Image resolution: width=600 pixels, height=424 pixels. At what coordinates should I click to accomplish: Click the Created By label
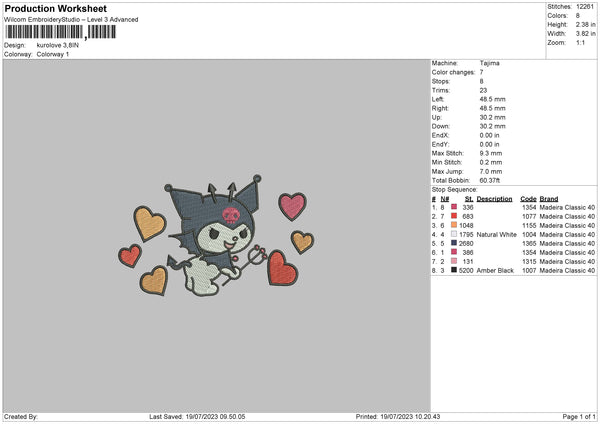click(21, 416)
